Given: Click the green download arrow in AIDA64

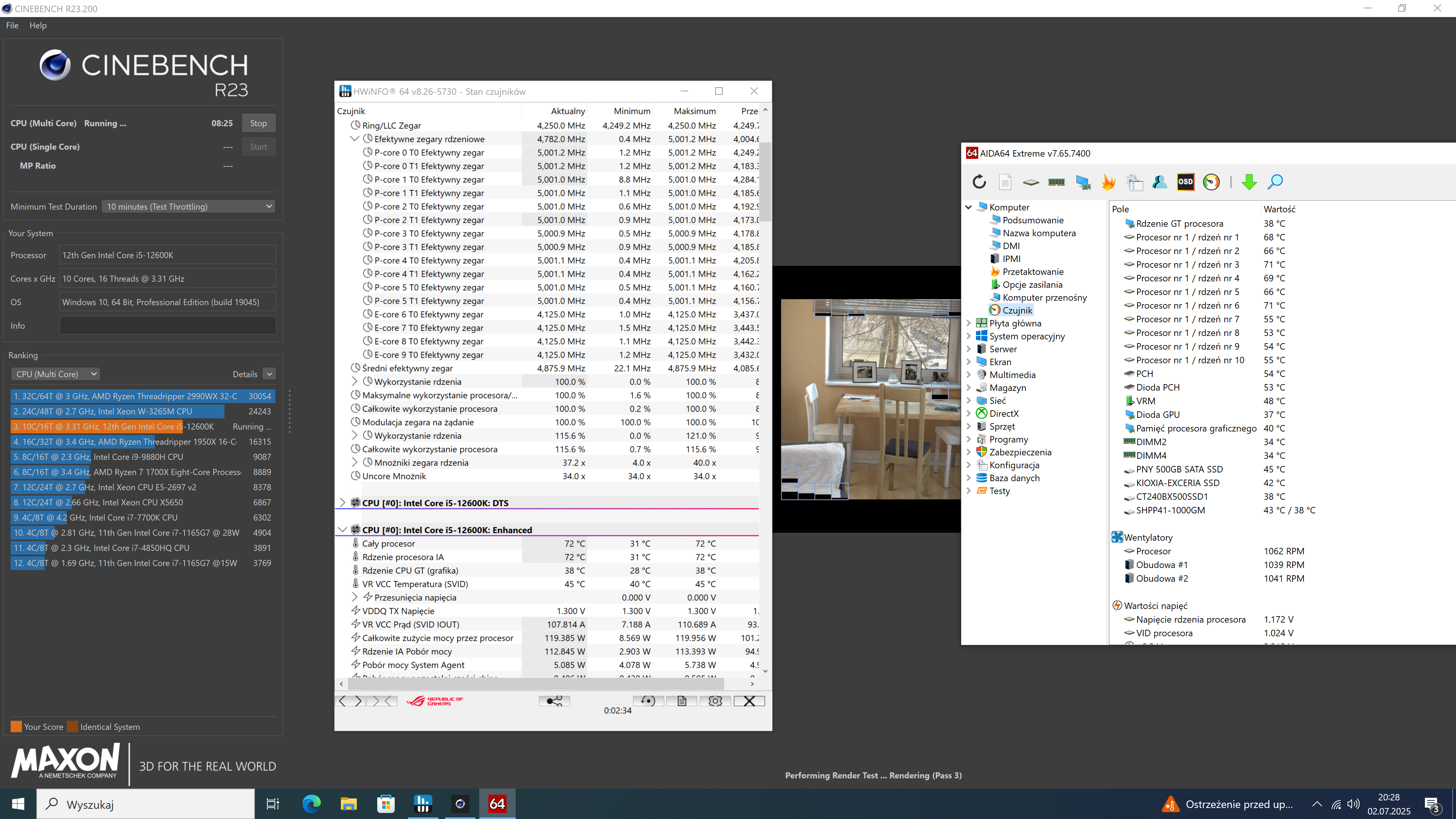Looking at the screenshot, I should [1249, 182].
